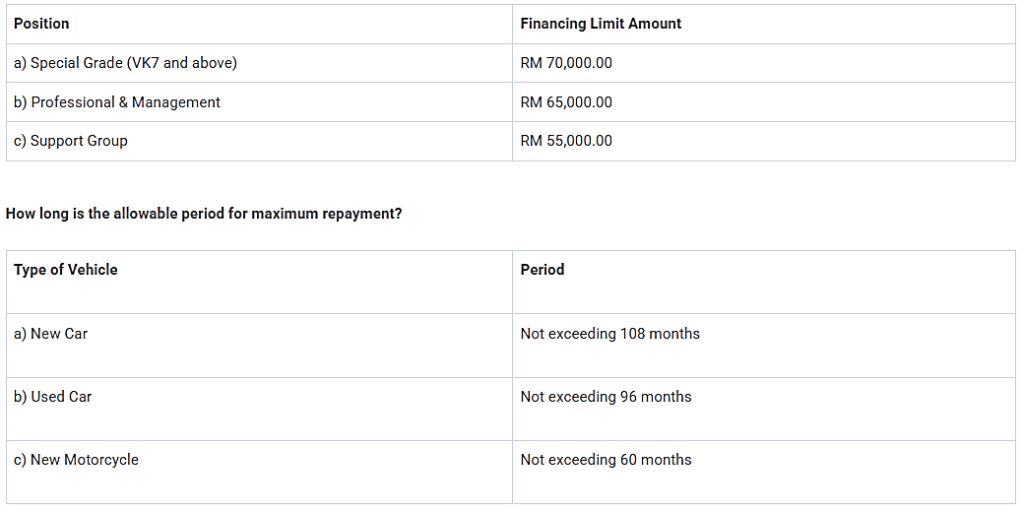Select the Used Car row label
The width and height of the screenshot is (1024, 512).
point(52,397)
